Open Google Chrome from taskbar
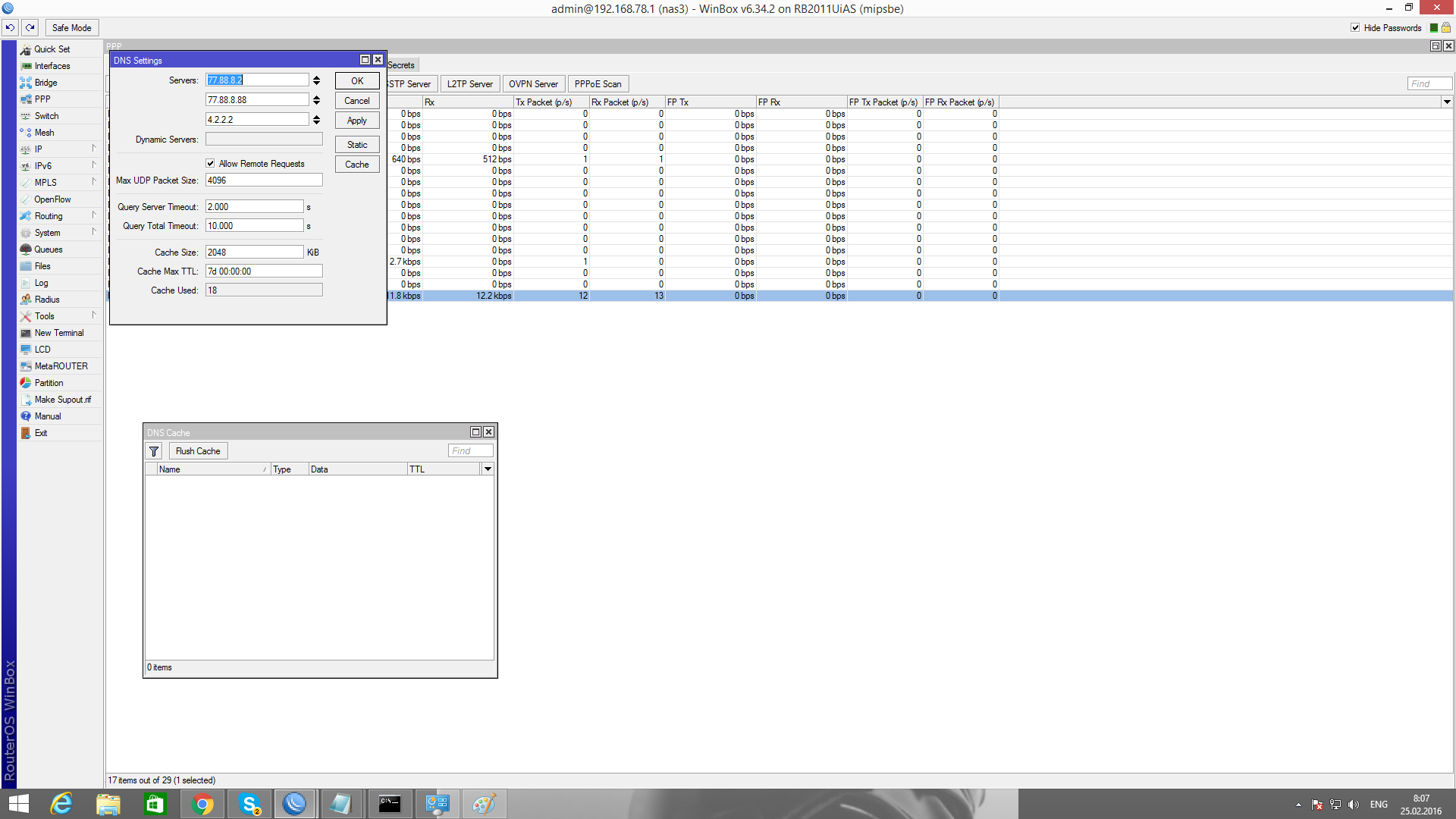The image size is (1456, 819). tap(202, 804)
